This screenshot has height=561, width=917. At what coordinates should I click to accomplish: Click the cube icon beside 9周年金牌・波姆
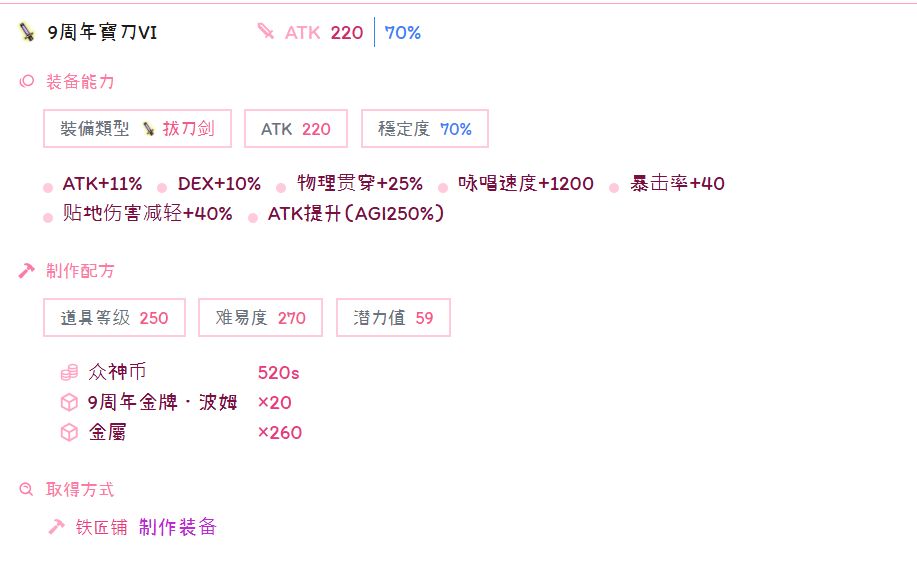[x=69, y=402]
